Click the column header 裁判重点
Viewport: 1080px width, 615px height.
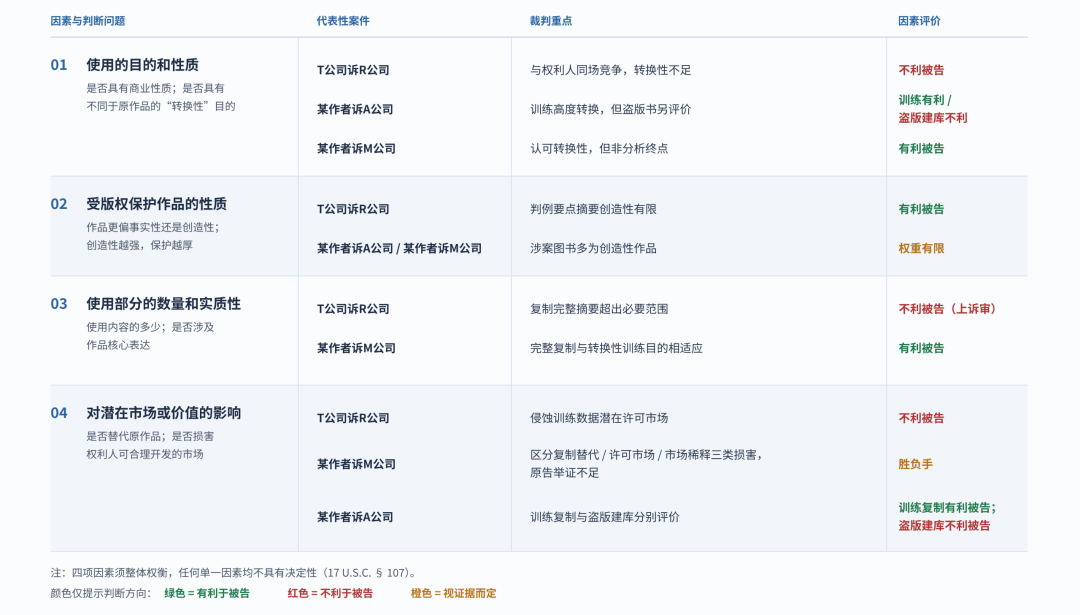tap(550, 21)
